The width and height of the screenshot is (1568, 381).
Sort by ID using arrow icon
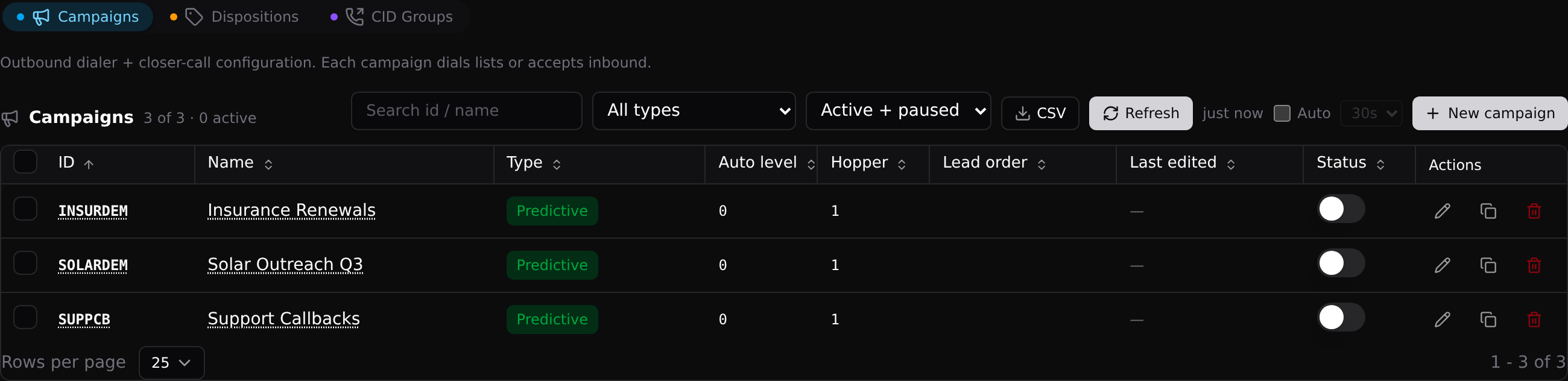[89, 165]
